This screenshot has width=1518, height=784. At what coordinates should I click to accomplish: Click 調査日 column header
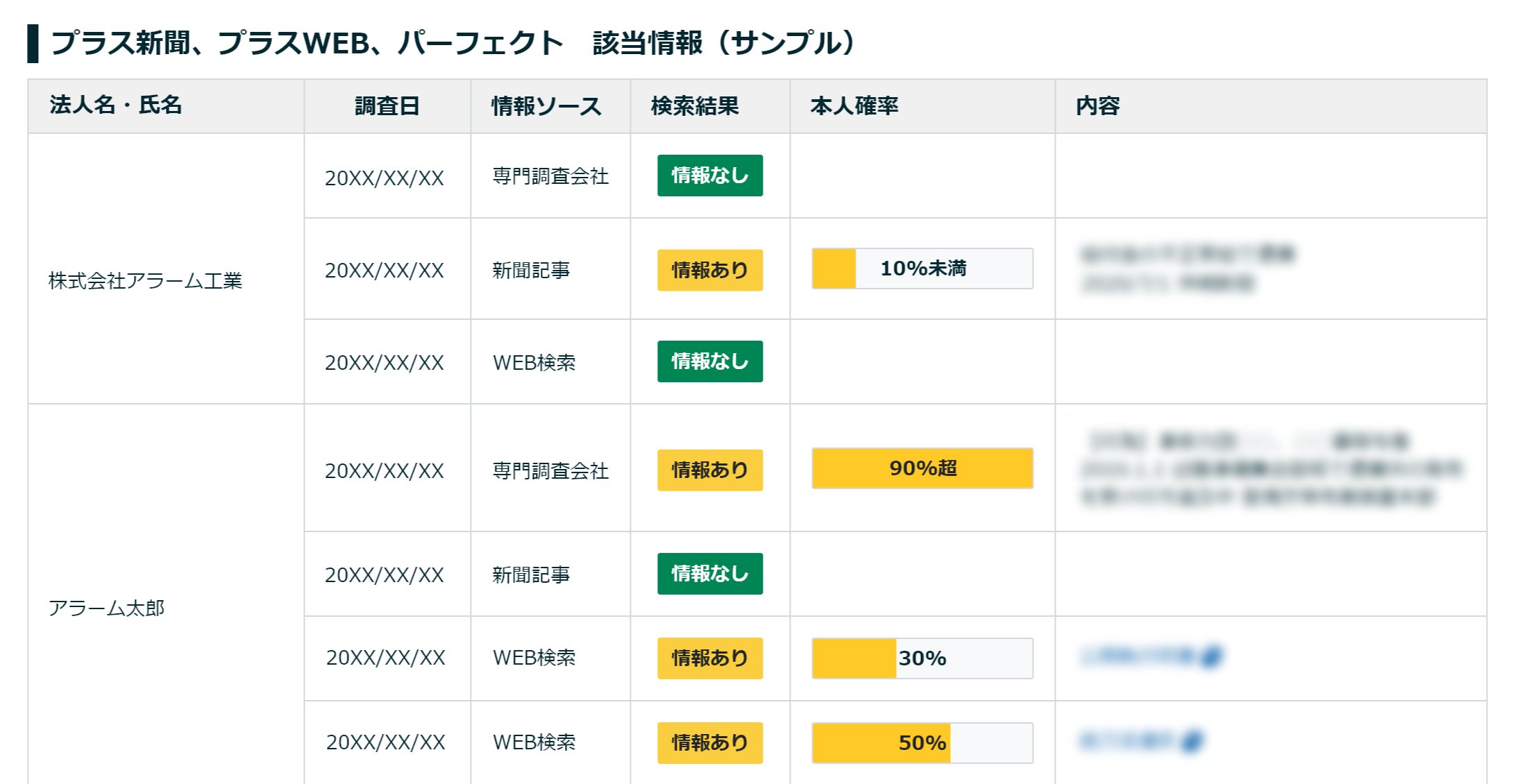point(387,106)
